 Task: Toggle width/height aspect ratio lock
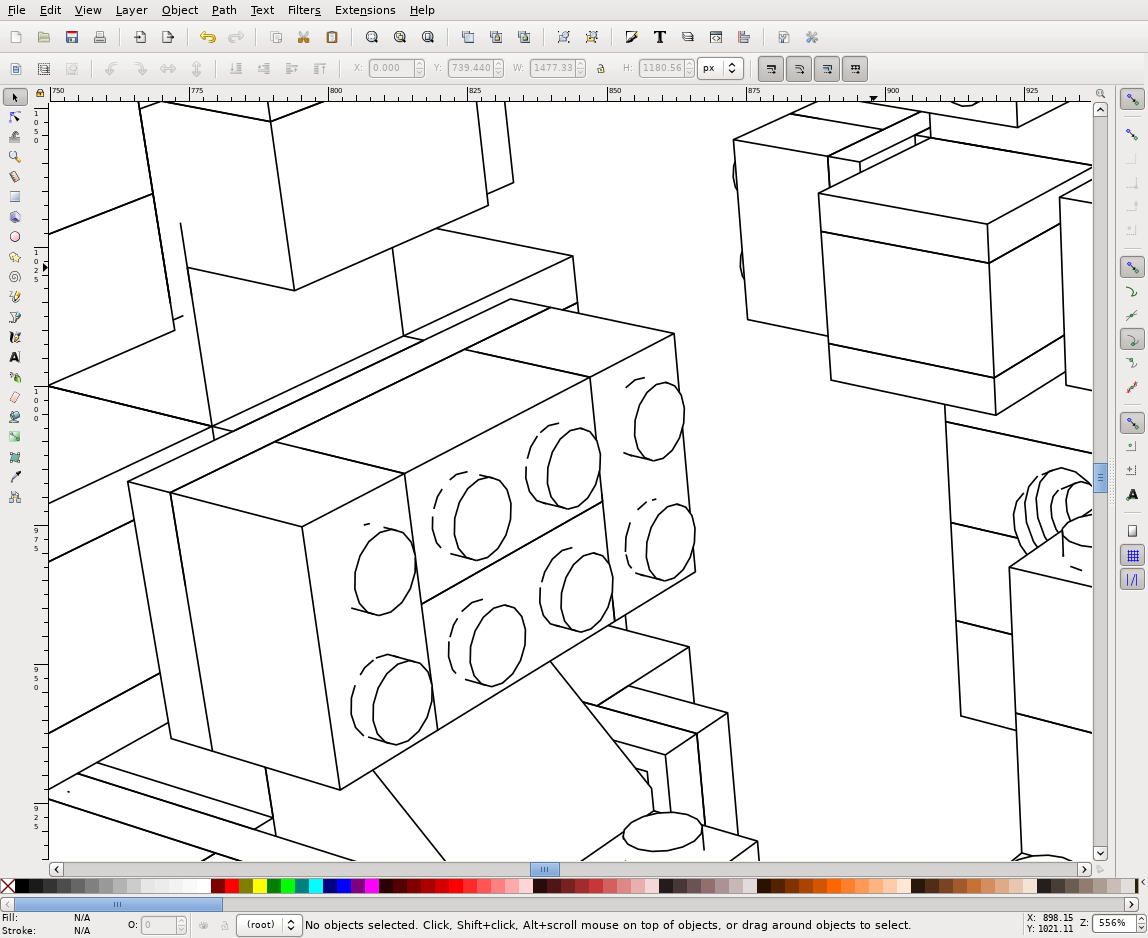coord(600,69)
